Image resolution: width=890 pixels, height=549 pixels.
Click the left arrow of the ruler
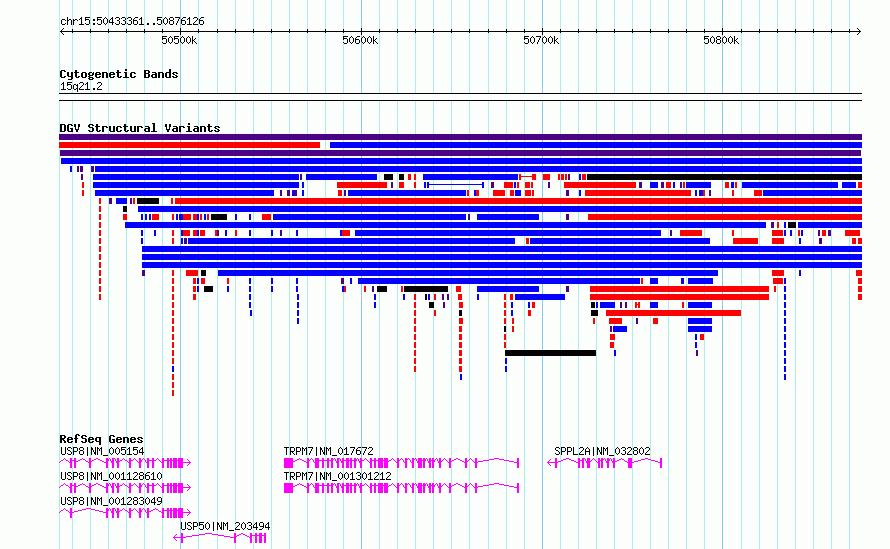point(62,32)
